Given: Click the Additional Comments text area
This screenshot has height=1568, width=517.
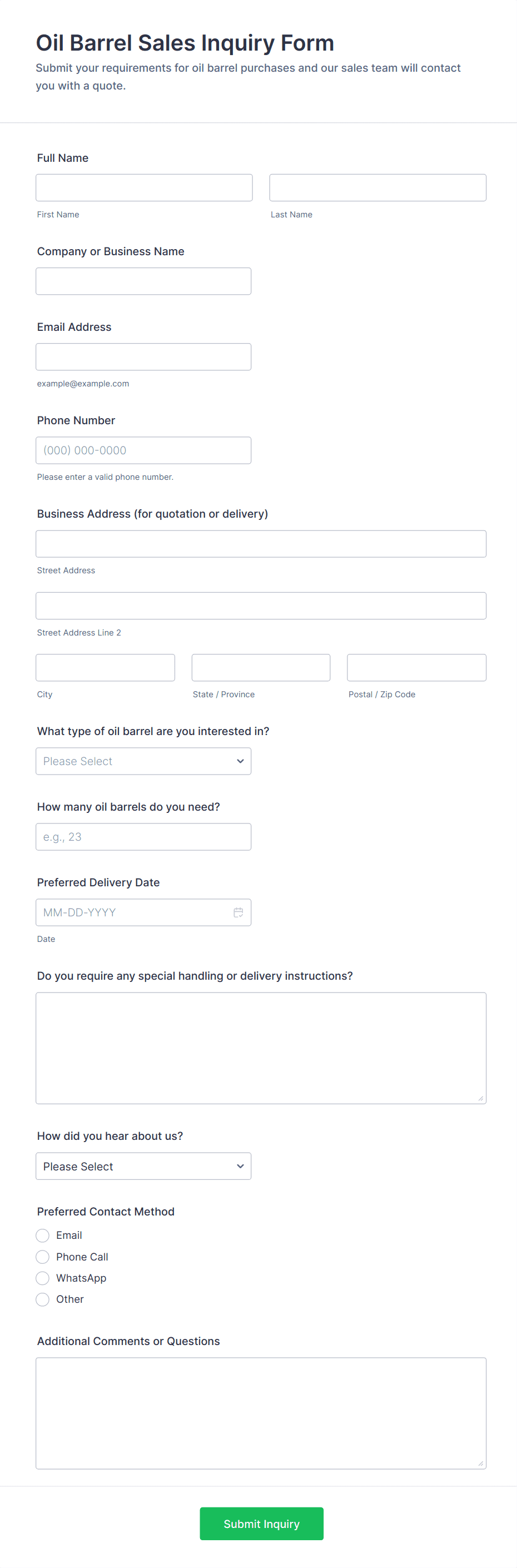Looking at the screenshot, I should pos(261,1413).
